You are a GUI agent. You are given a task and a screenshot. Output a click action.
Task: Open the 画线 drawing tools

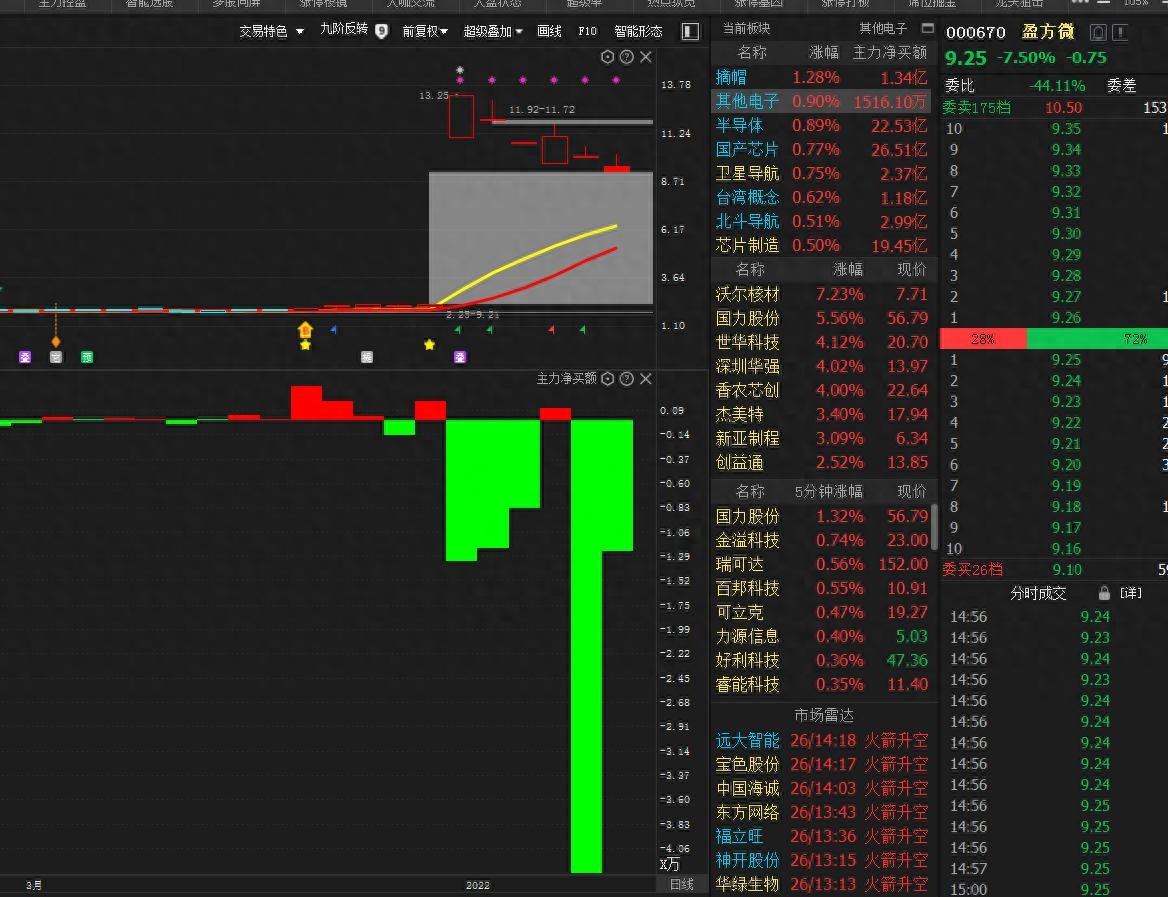(549, 32)
